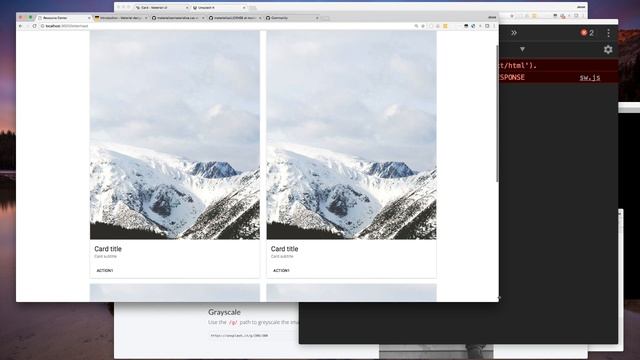Close the Introduction Material design tab
This screenshot has height=360, width=640.
146,18
